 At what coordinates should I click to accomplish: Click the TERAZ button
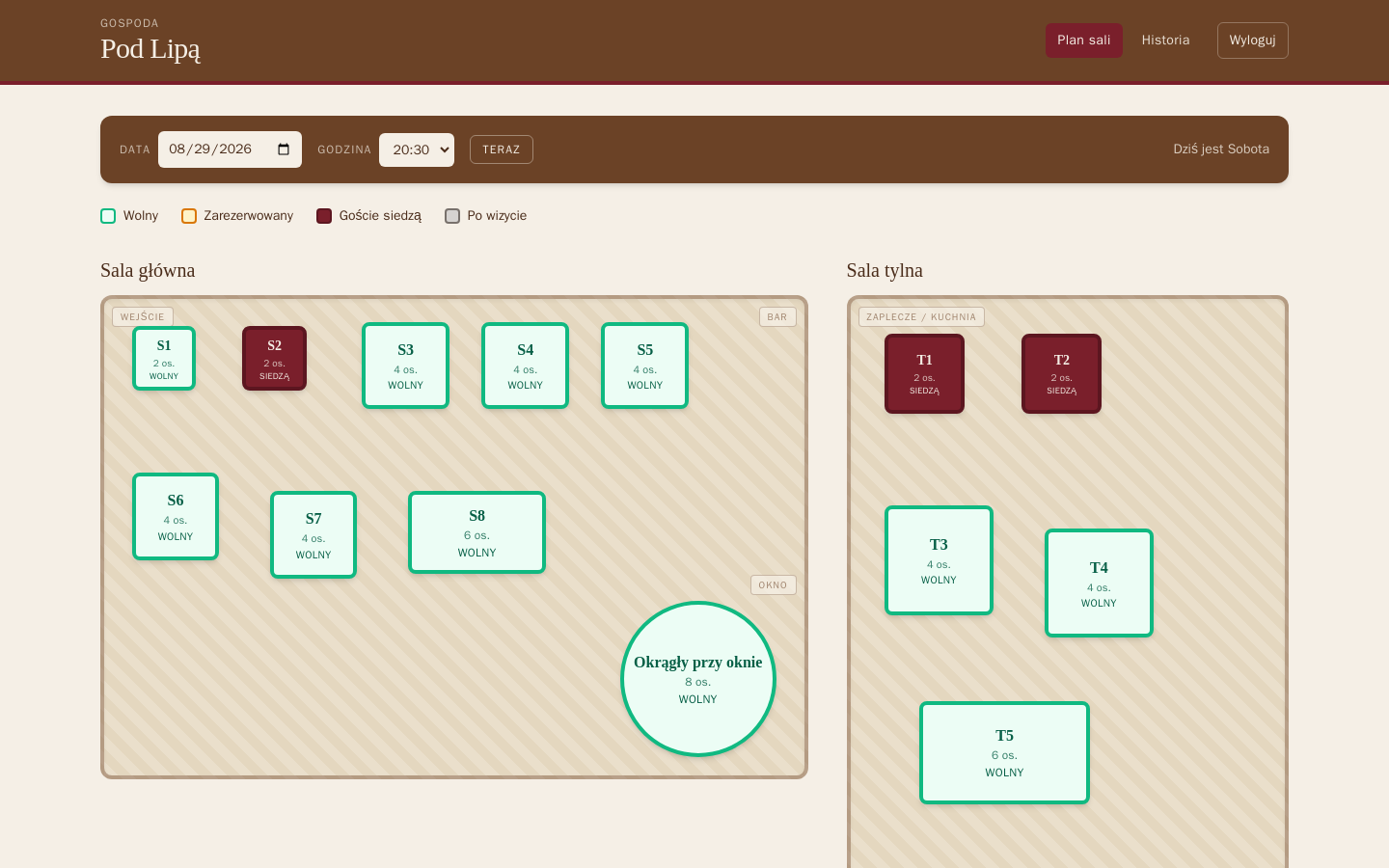pyautogui.click(x=502, y=149)
